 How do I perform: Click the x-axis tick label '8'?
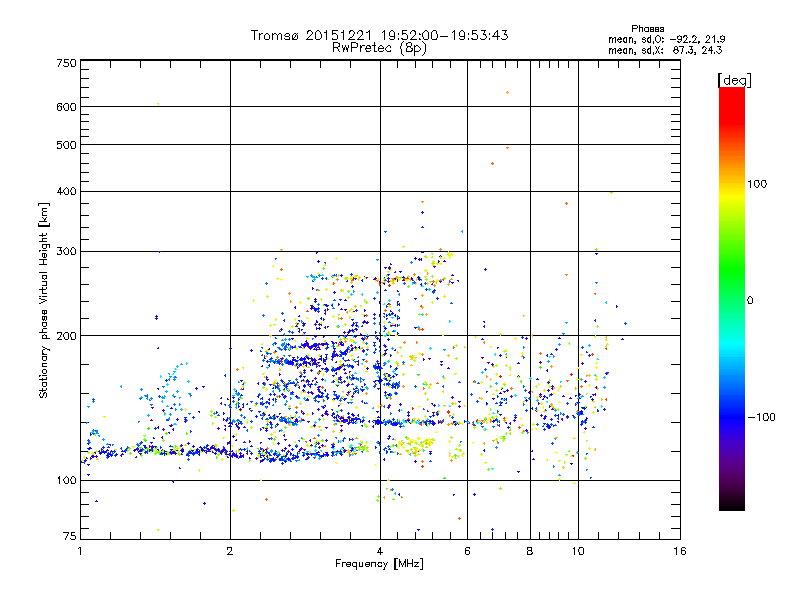click(x=530, y=551)
